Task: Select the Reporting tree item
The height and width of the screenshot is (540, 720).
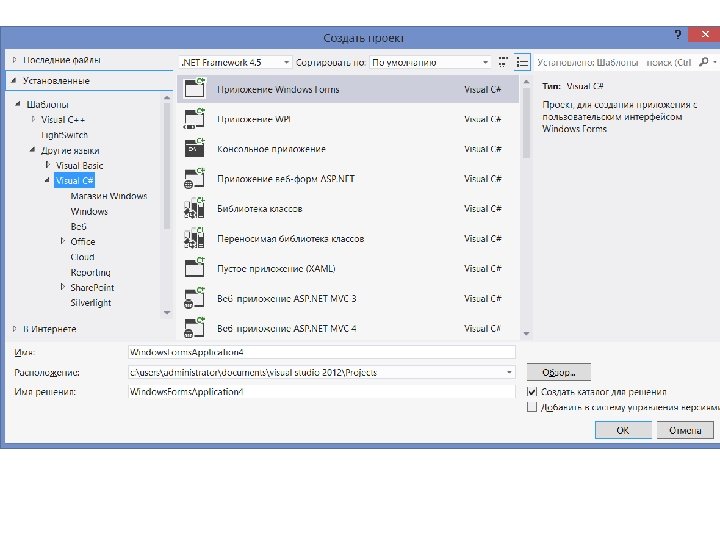Action: pos(90,272)
